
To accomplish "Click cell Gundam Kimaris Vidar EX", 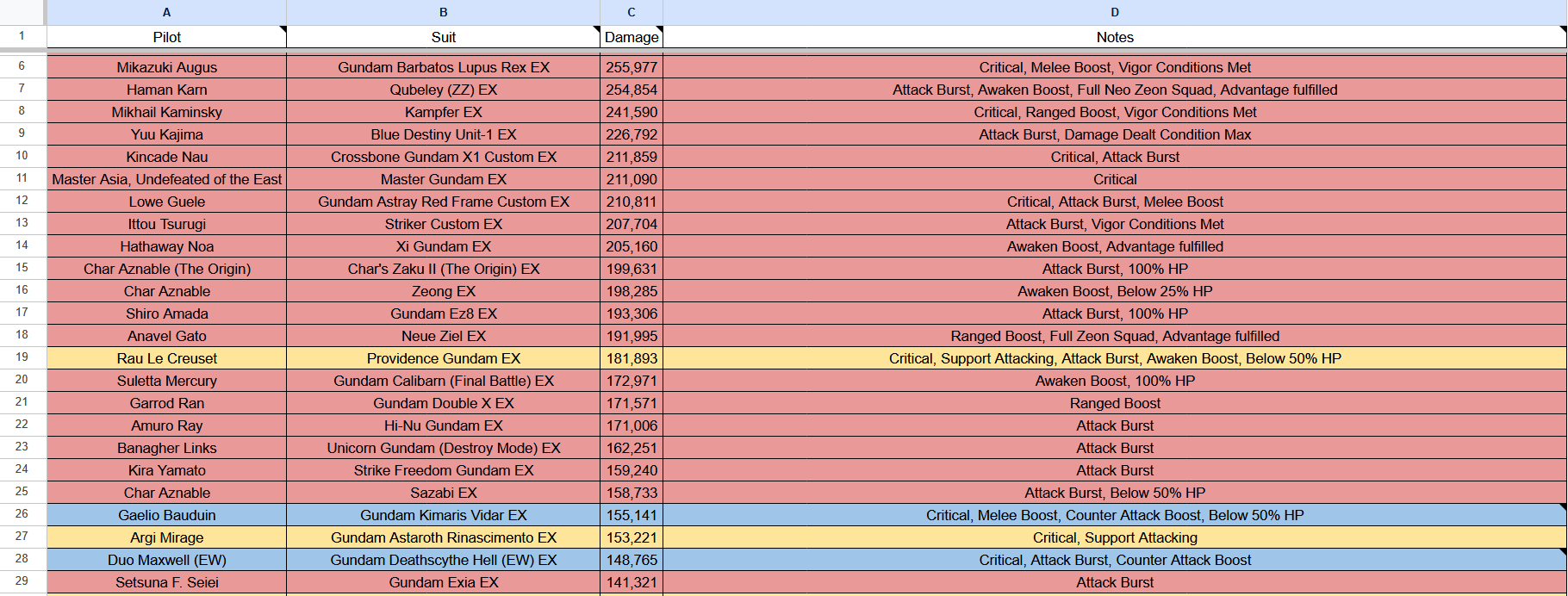I will pos(443,515).
